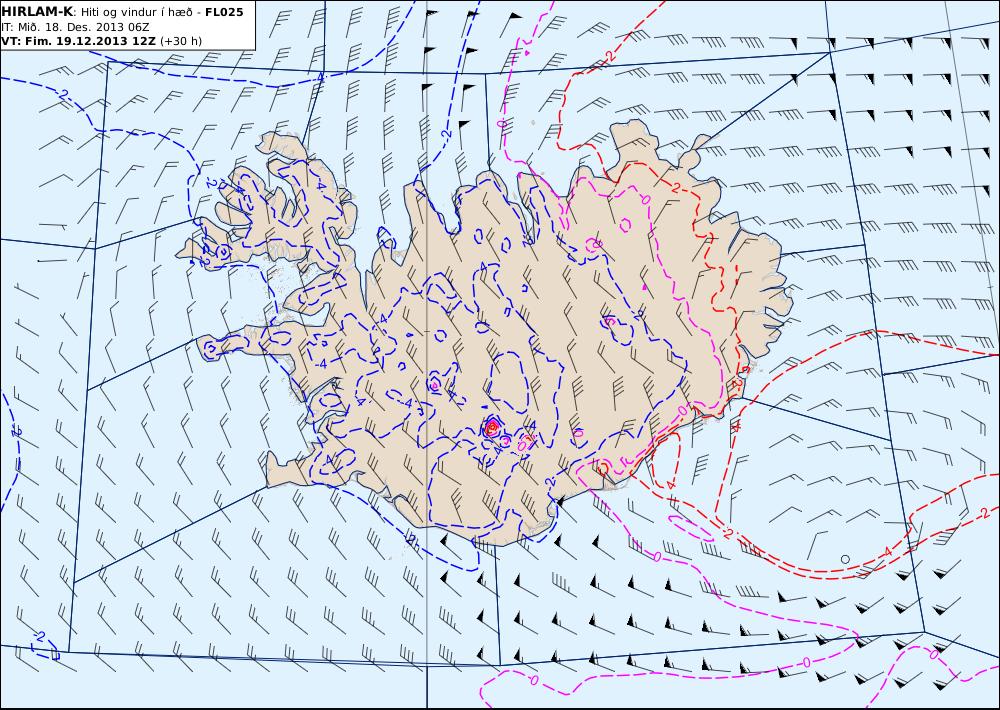This screenshot has height=710, width=1000.
Task: Click the small open circle marker in the southeast sea
Action: coord(845,559)
